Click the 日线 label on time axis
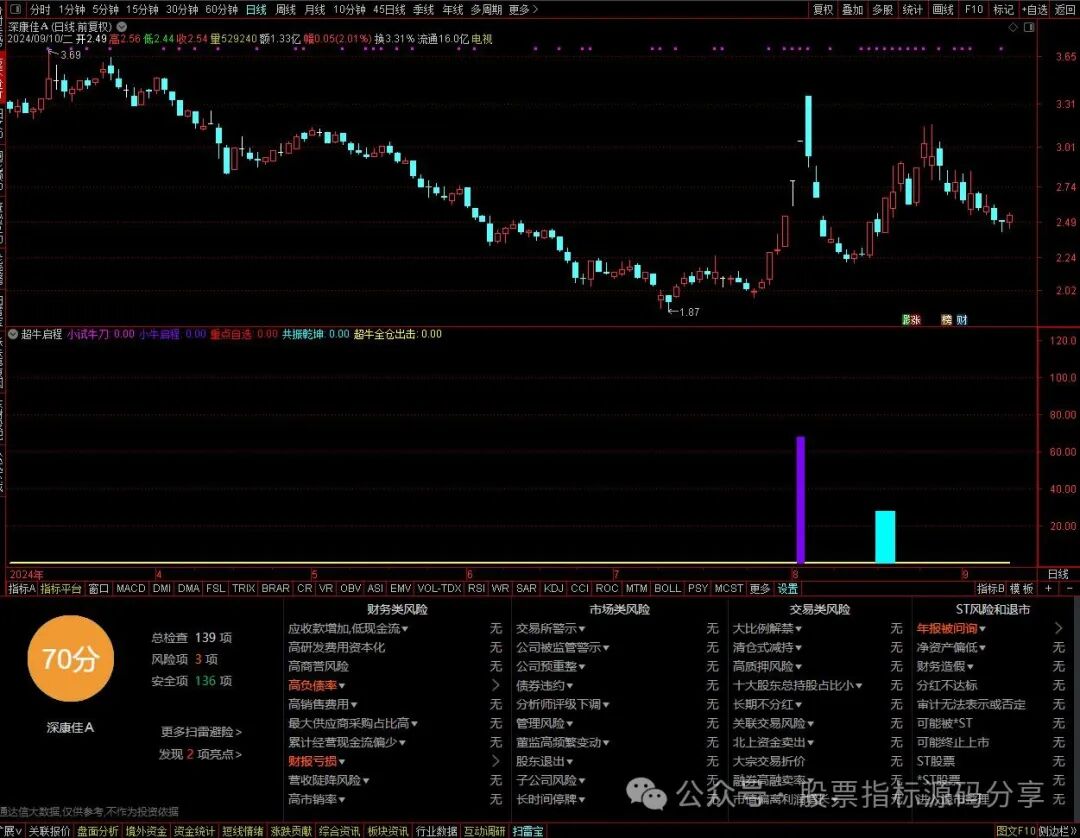Image resolution: width=1080 pixels, height=838 pixels. tap(1058, 574)
